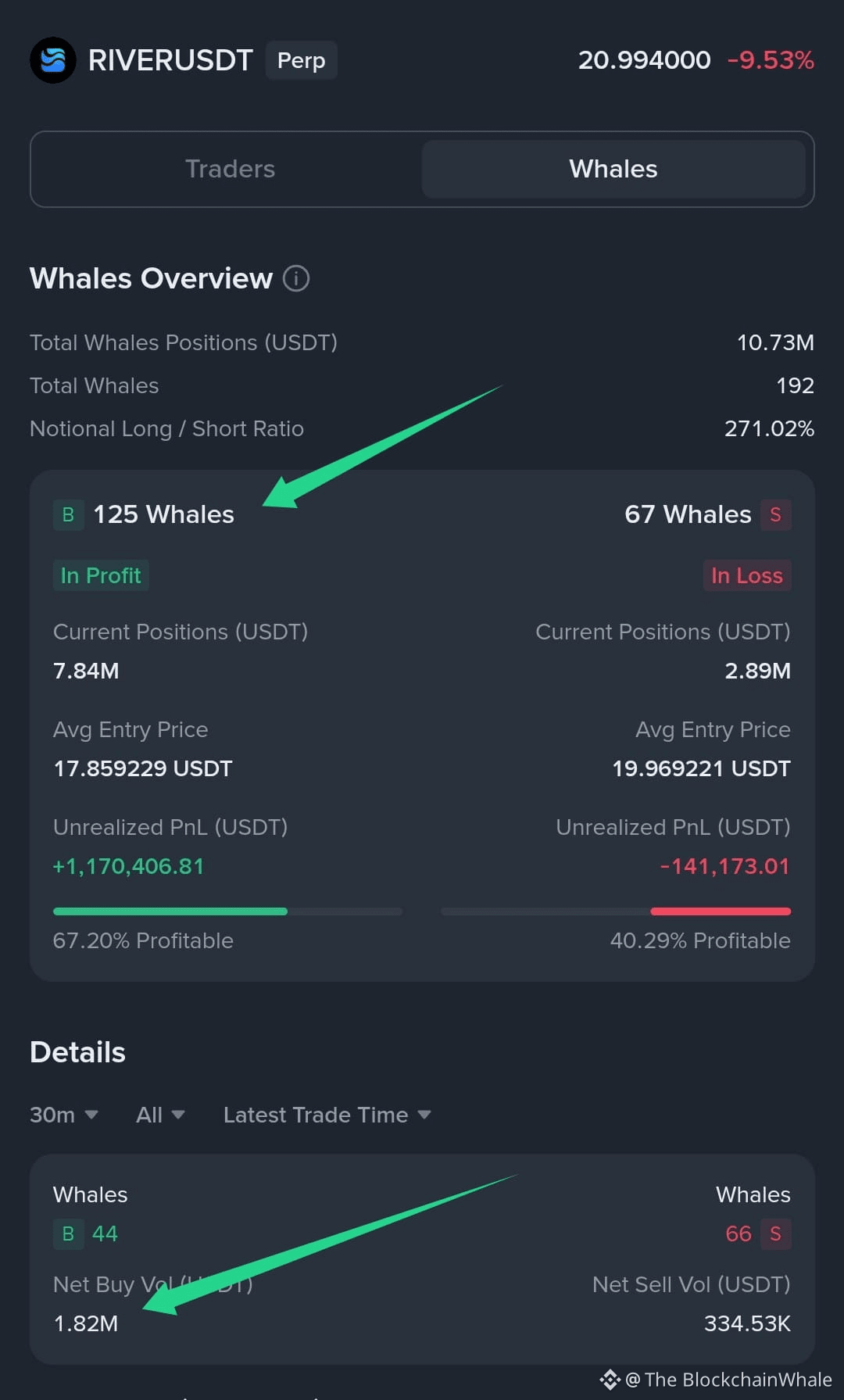Click the red S badge beside 67 Whales

[x=775, y=514]
